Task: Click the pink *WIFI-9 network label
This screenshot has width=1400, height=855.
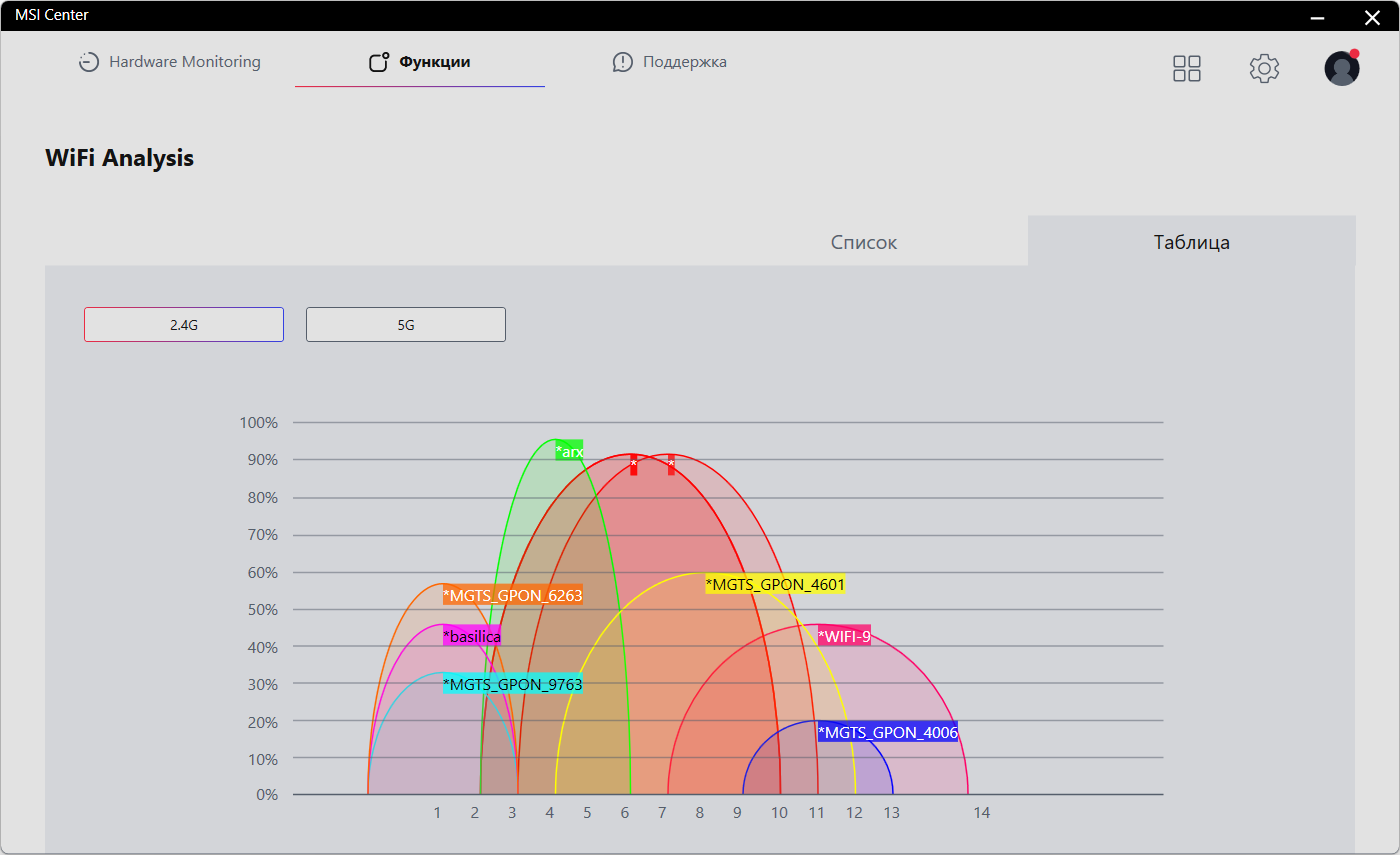Action: (844, 636)
